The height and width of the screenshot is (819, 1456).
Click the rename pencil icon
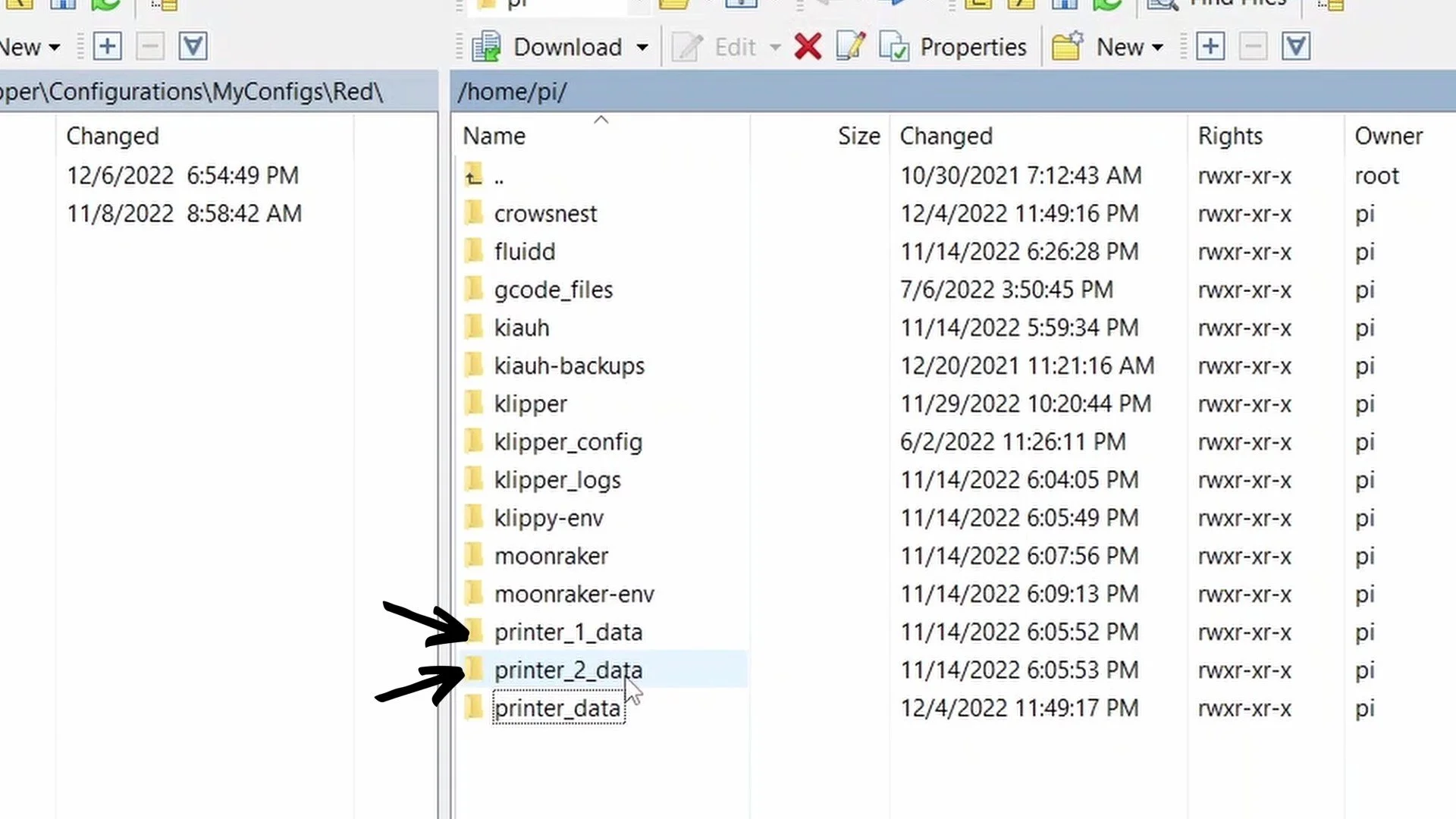click(x=850, y=47)
